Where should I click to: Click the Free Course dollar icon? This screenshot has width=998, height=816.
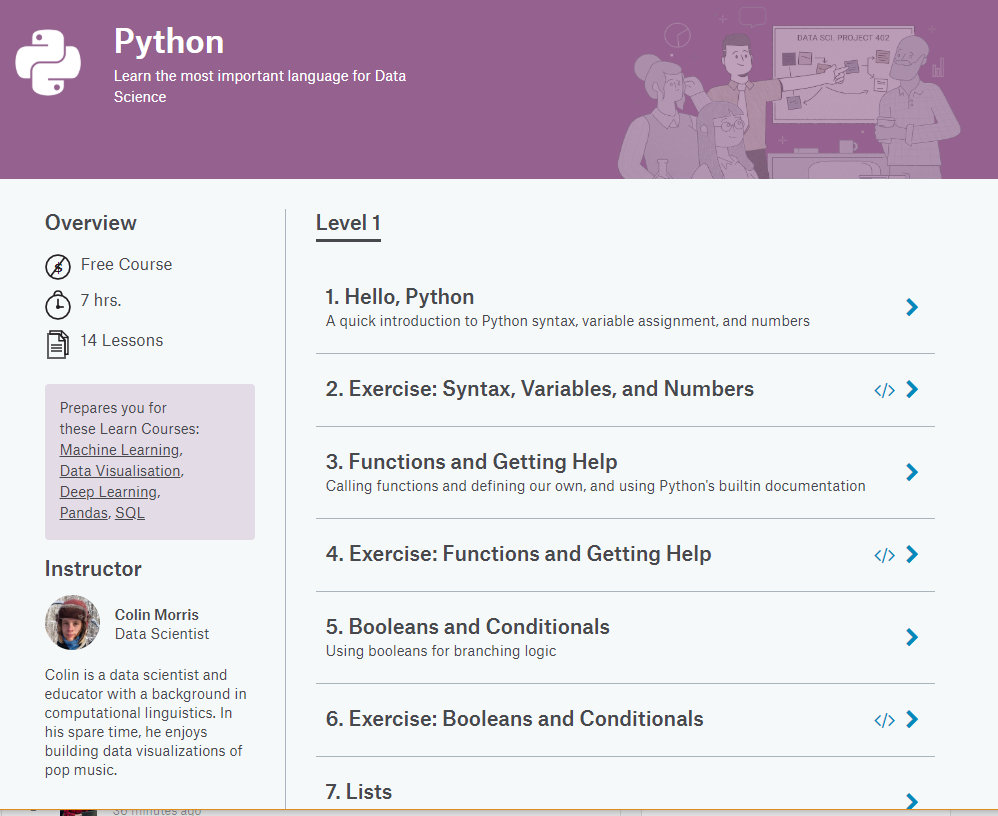(x=58, y=266)
